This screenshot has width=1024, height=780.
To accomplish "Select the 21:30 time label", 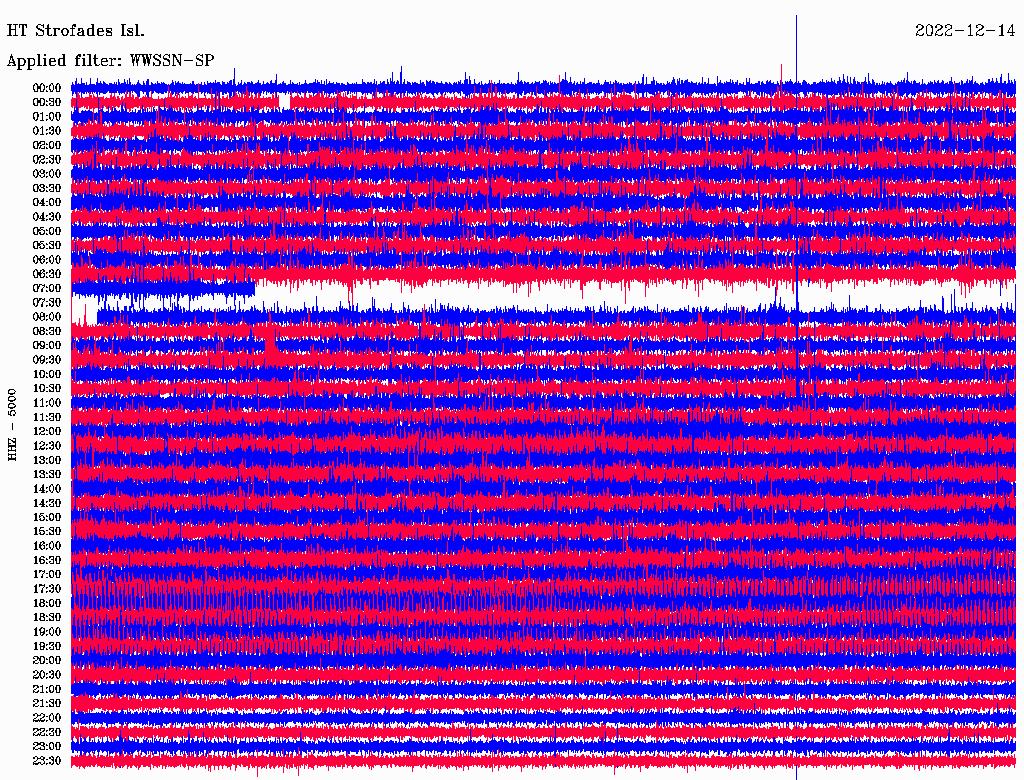I will click(x=47, y=704).
